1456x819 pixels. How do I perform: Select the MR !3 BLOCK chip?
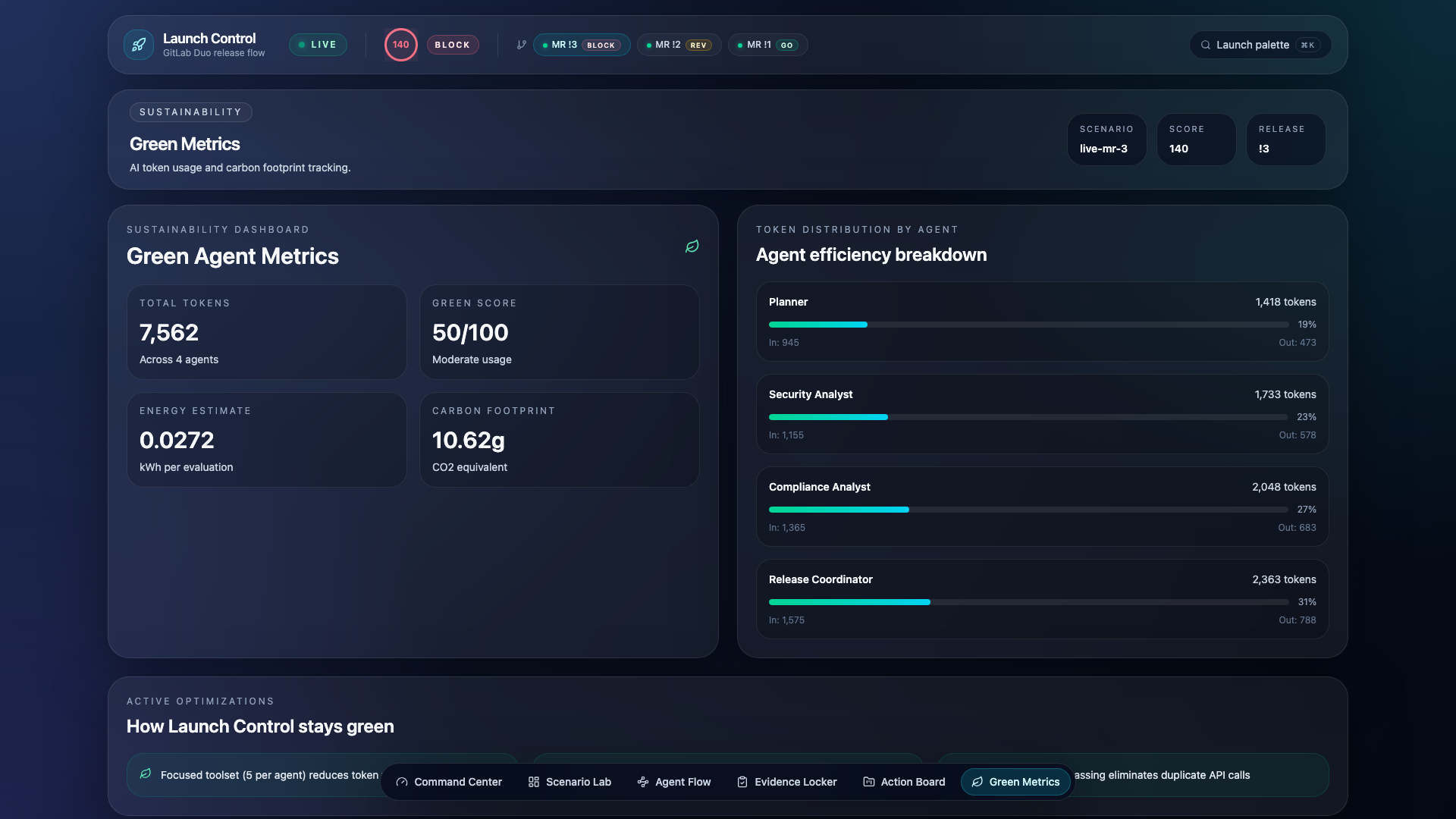pos(581,45)
